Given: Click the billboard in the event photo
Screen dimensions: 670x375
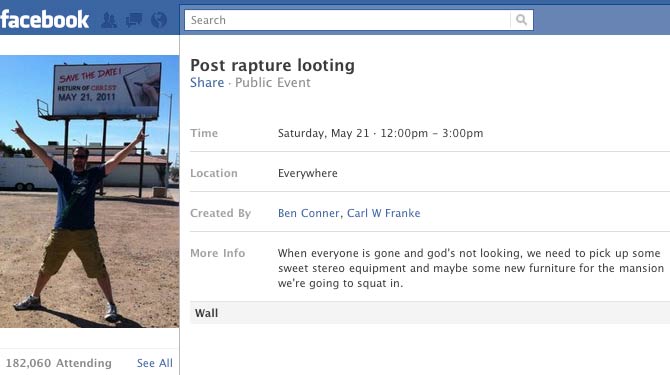Looking at the screenshot, I should 107,90.
